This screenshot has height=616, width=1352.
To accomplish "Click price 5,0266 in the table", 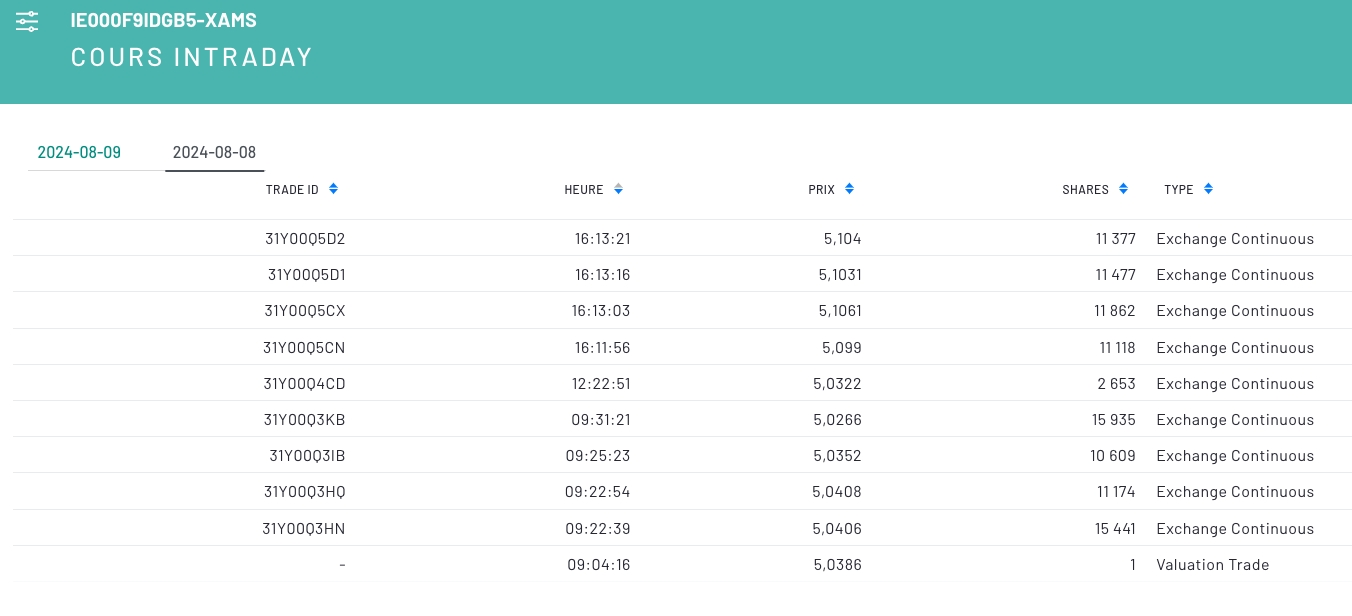I will point(837,420).
